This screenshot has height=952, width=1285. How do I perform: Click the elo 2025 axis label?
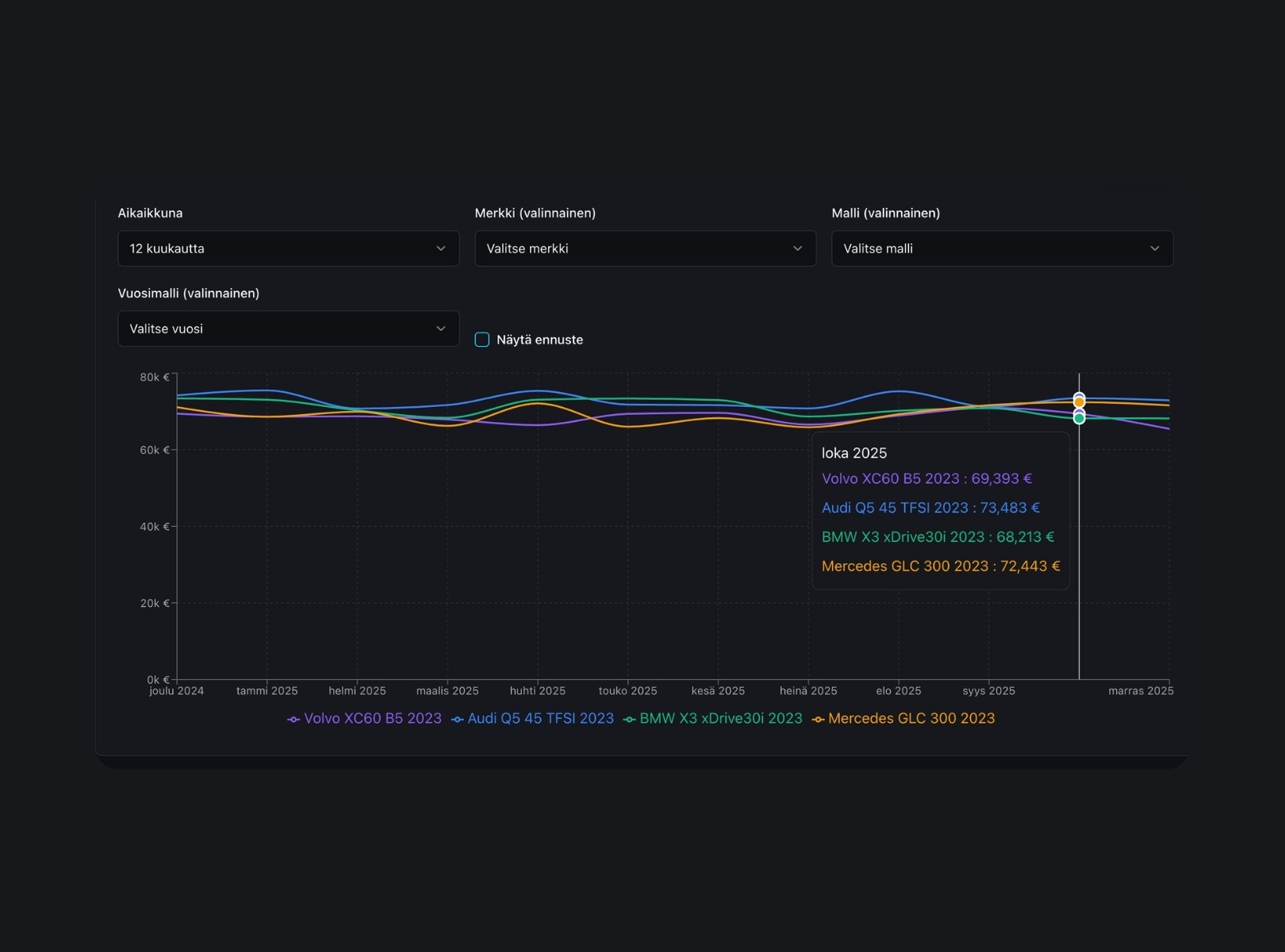click(899, 691)
